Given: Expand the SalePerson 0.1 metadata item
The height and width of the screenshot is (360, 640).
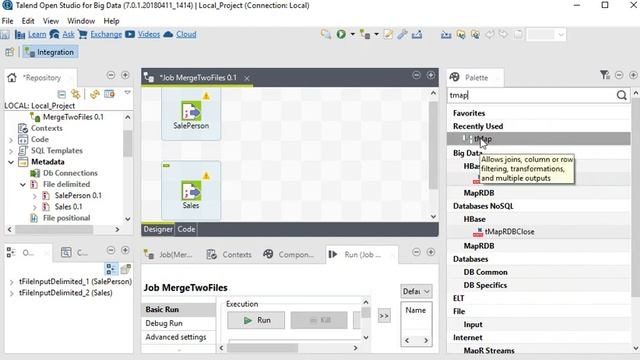Looking at the screenshot, I should pos(35,196).
